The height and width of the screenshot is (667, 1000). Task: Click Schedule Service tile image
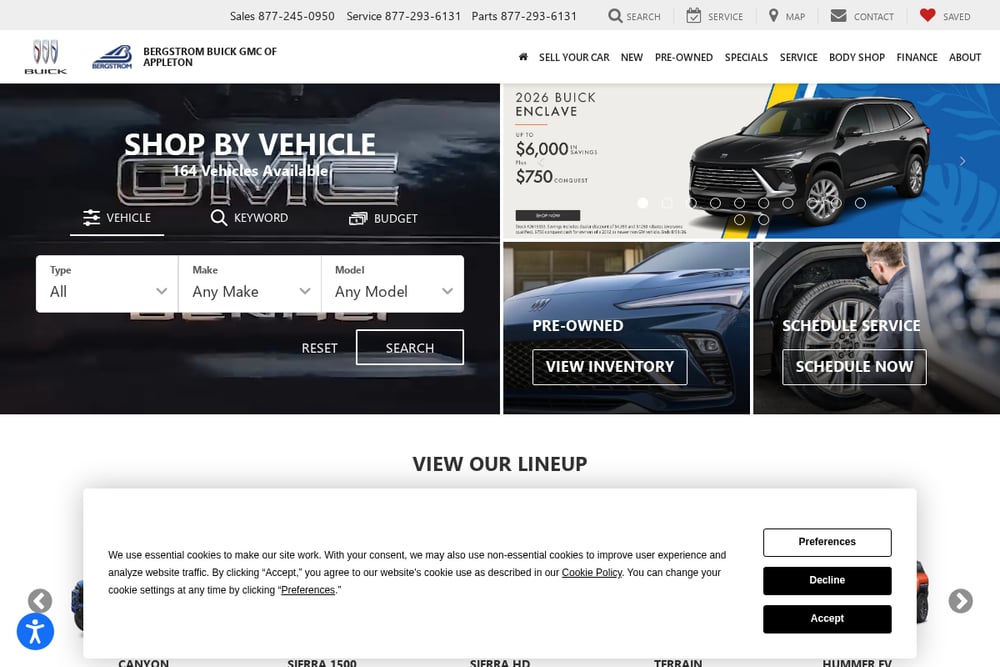pyautogui.click(x=876, y=328)
